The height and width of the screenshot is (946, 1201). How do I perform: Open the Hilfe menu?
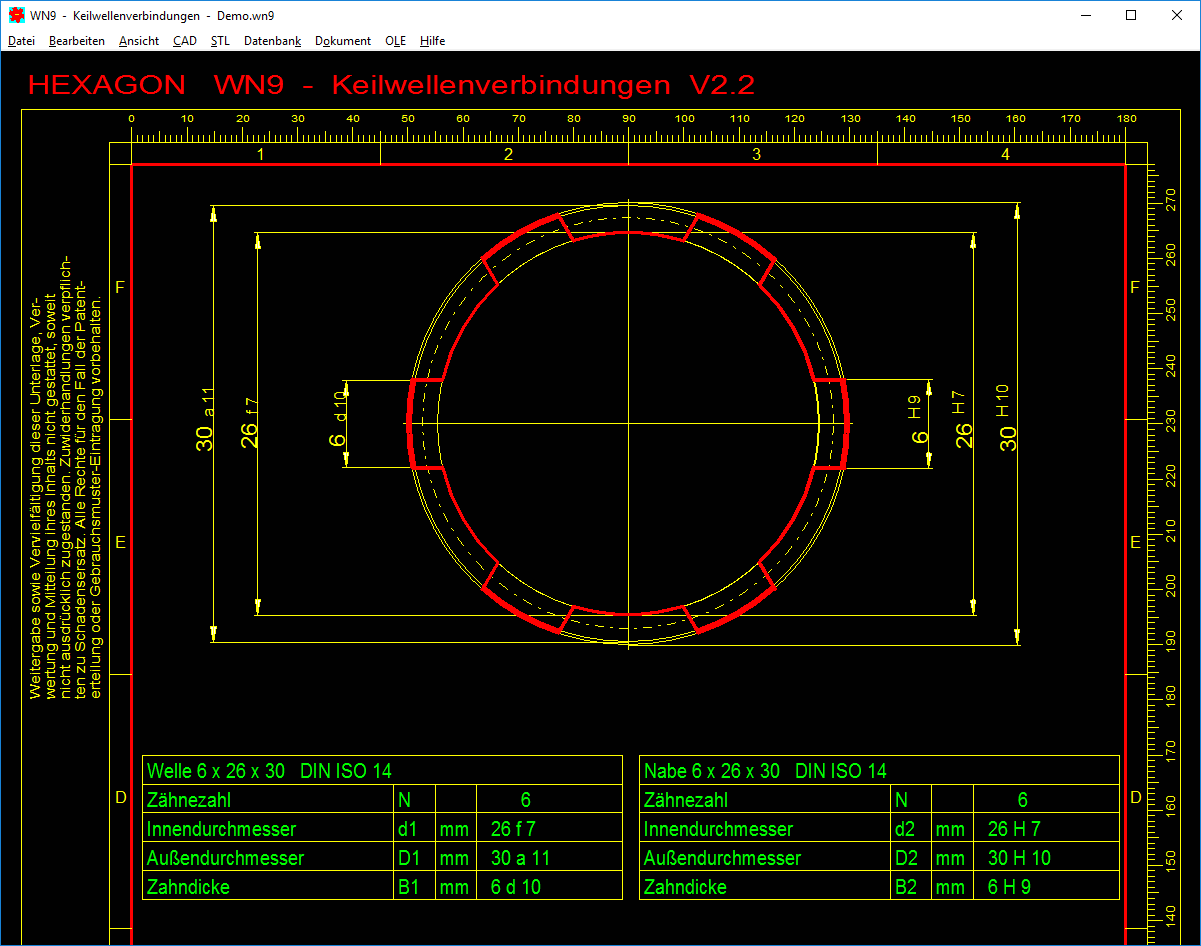pos(432,41)
